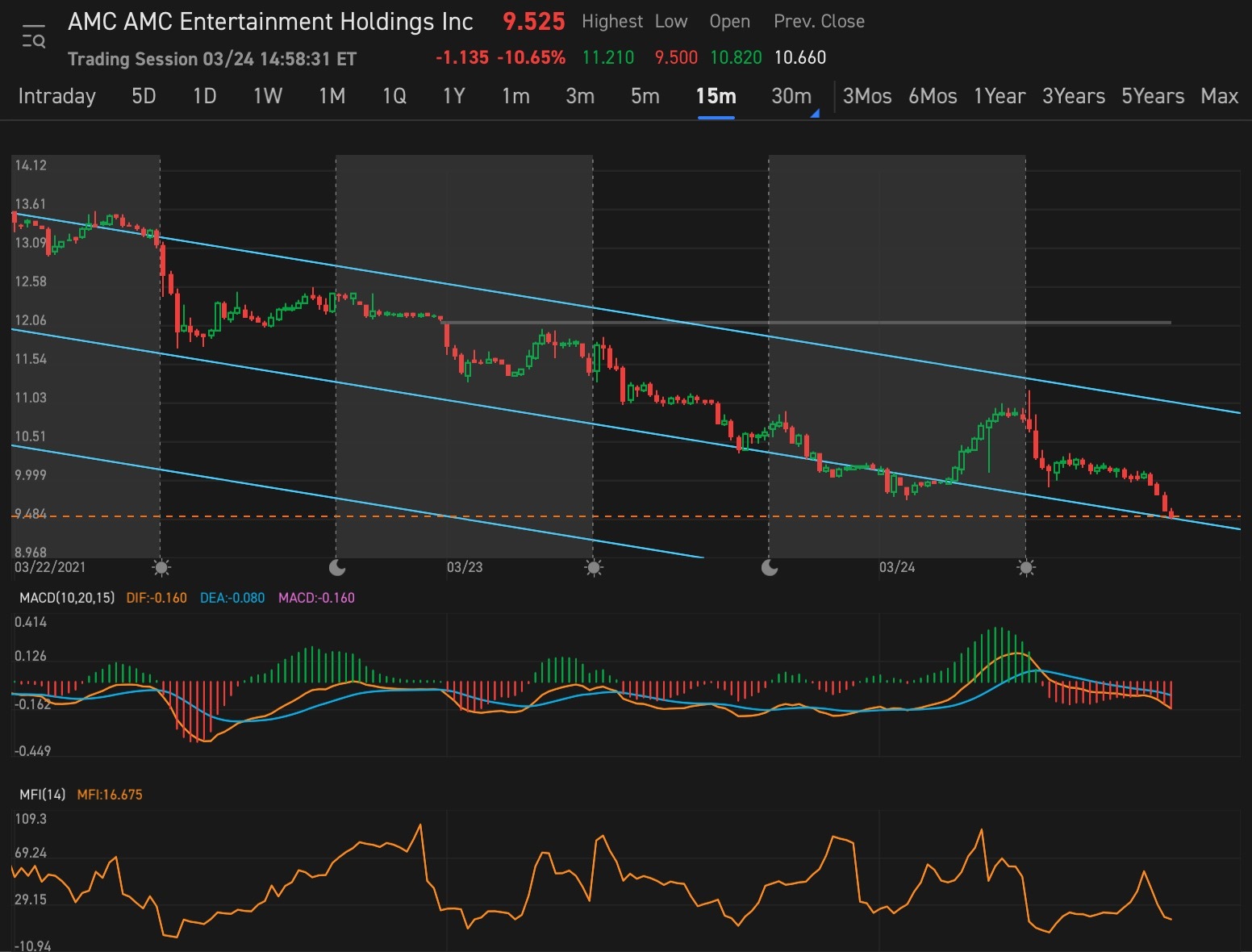Select the Intraday chart tab
Screen dimensions: 1252x952
[x=56, y=96]
